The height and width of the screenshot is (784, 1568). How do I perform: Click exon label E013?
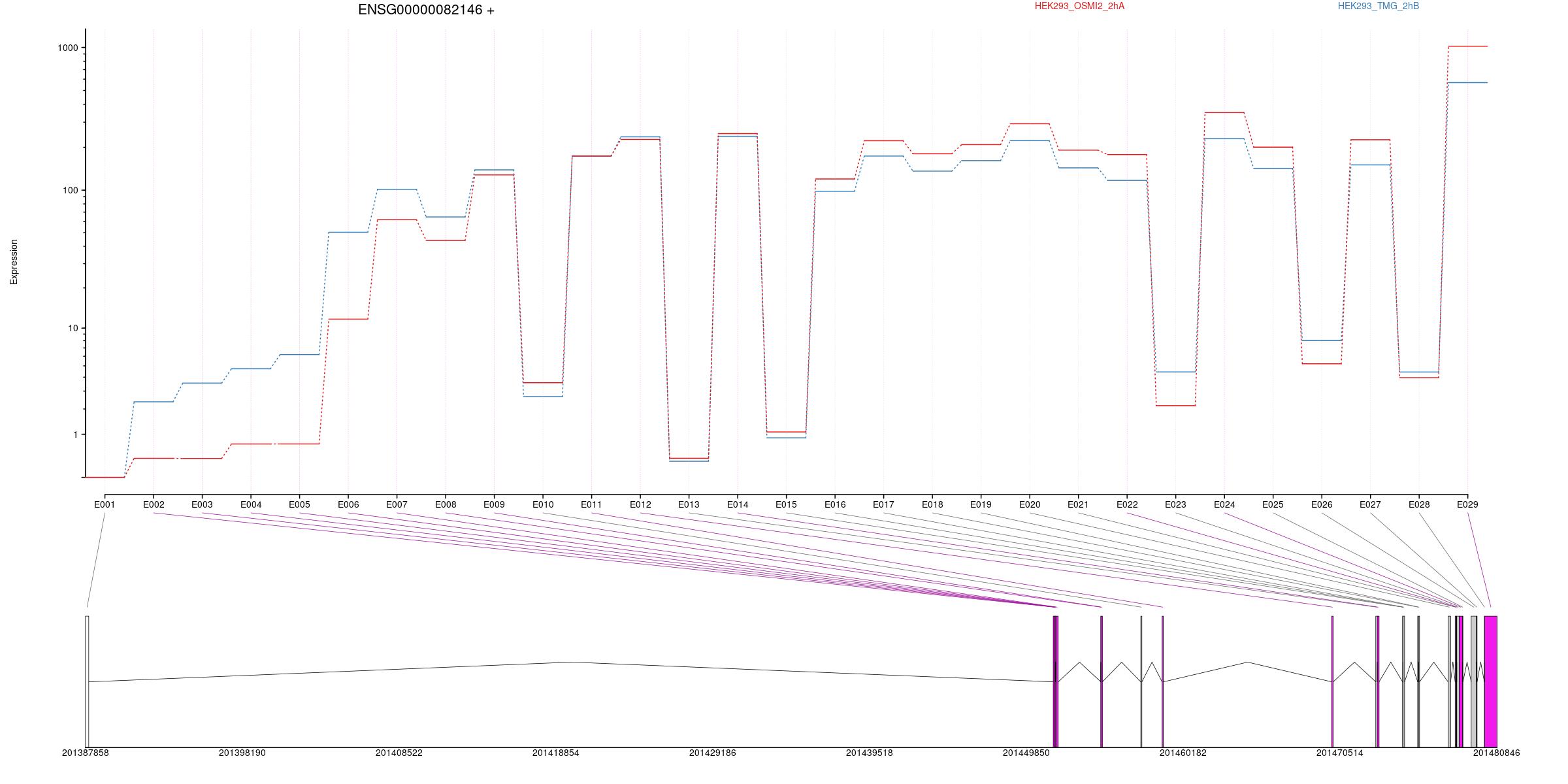coord(689,504)
